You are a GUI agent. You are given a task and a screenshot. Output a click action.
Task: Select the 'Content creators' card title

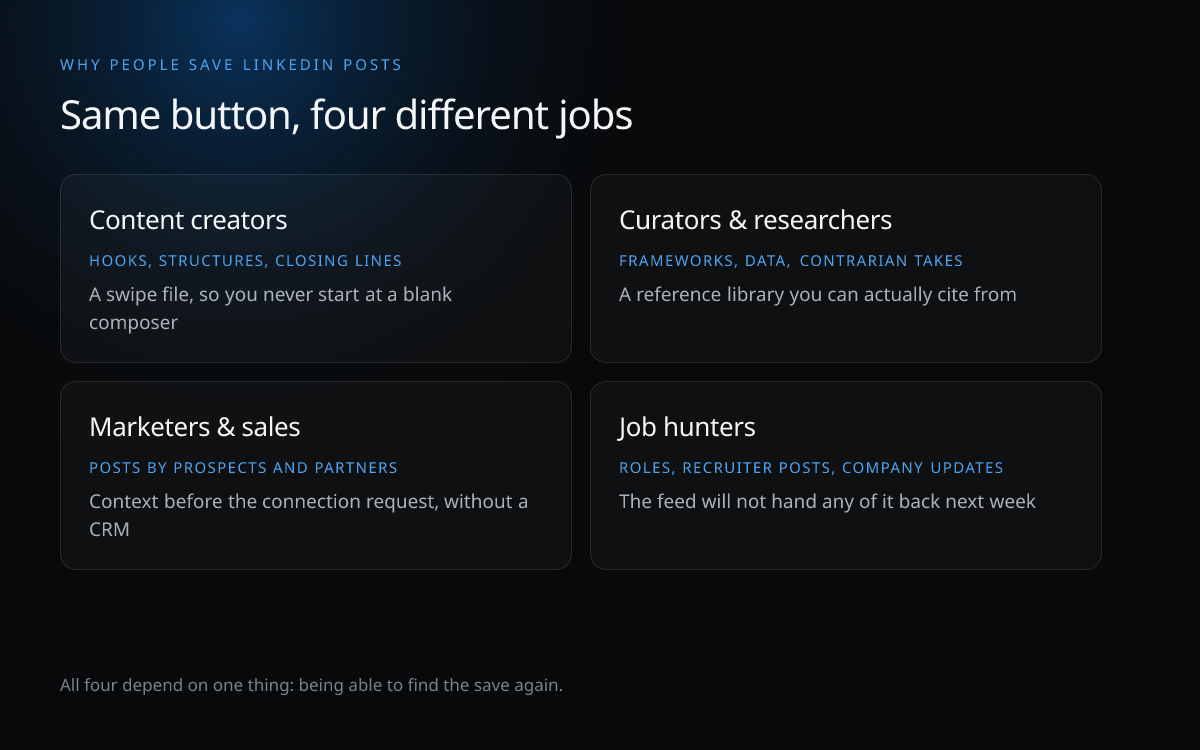coord(188,220)
